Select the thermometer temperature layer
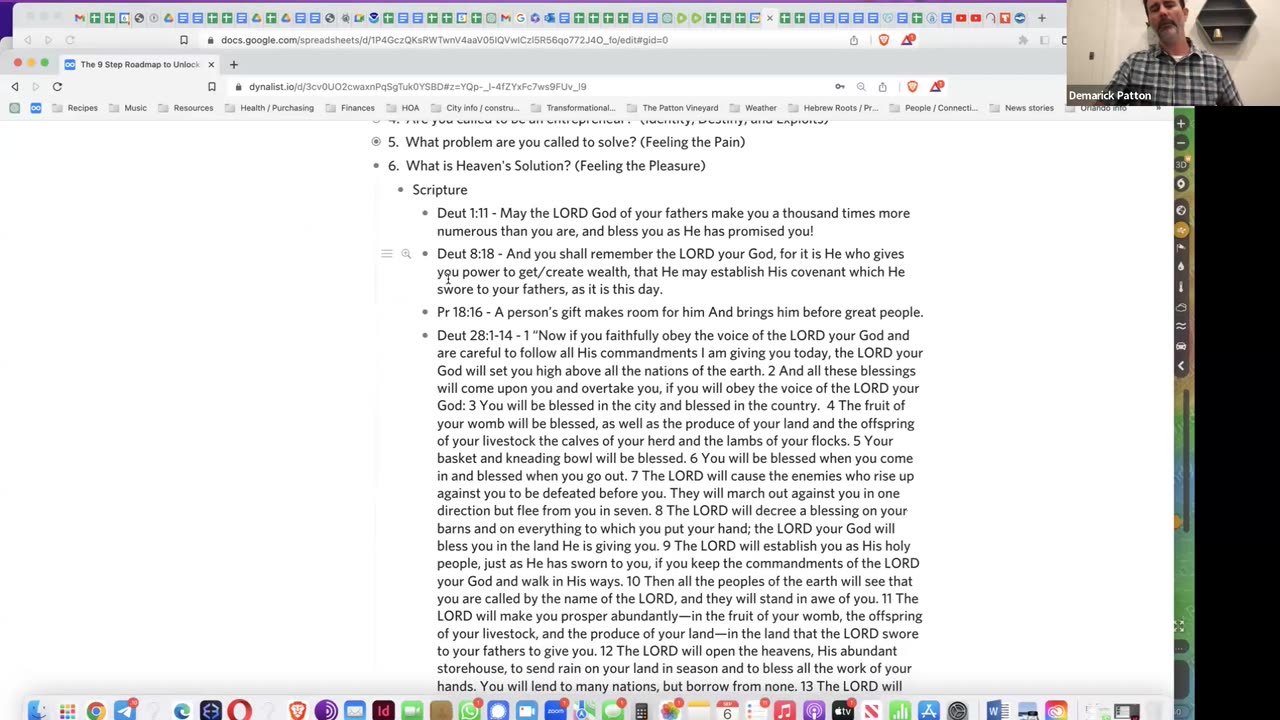 click(1181, 287)
